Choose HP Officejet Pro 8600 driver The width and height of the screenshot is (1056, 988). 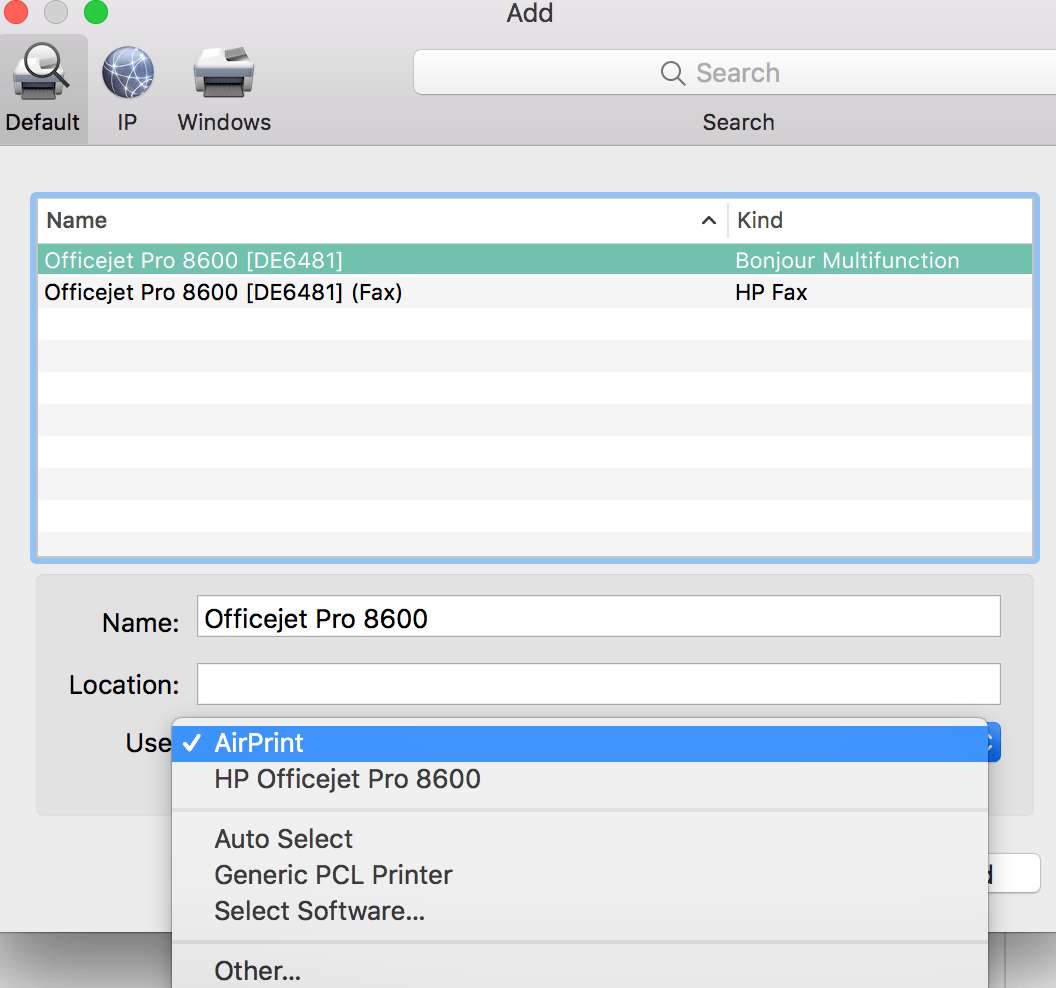pyautogui.click(x=347, y=779)
